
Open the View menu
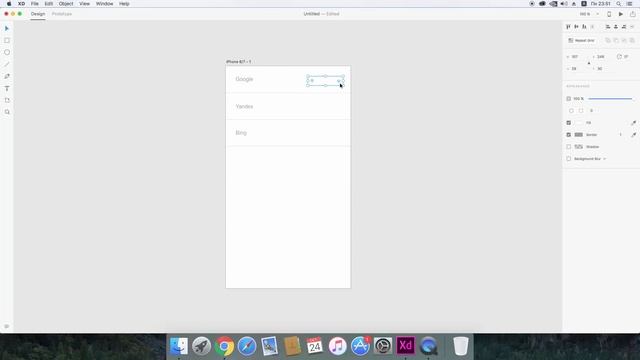tap(84, 4)
